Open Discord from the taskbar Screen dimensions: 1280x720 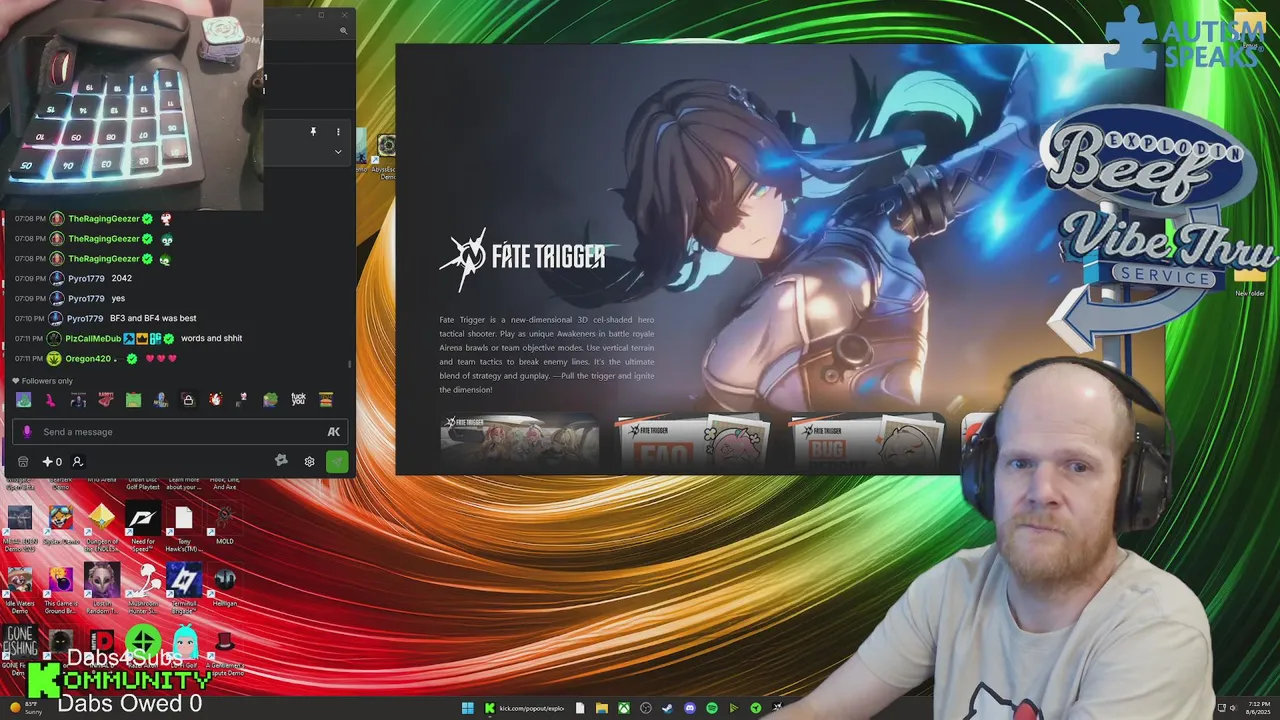click(x=690, y=708)
